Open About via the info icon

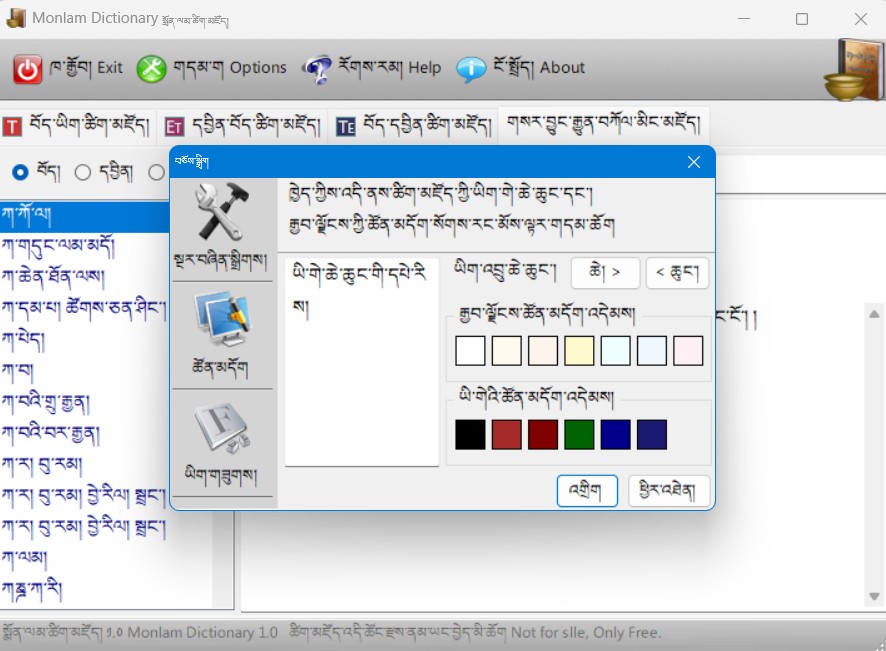(x=471, y=70)
